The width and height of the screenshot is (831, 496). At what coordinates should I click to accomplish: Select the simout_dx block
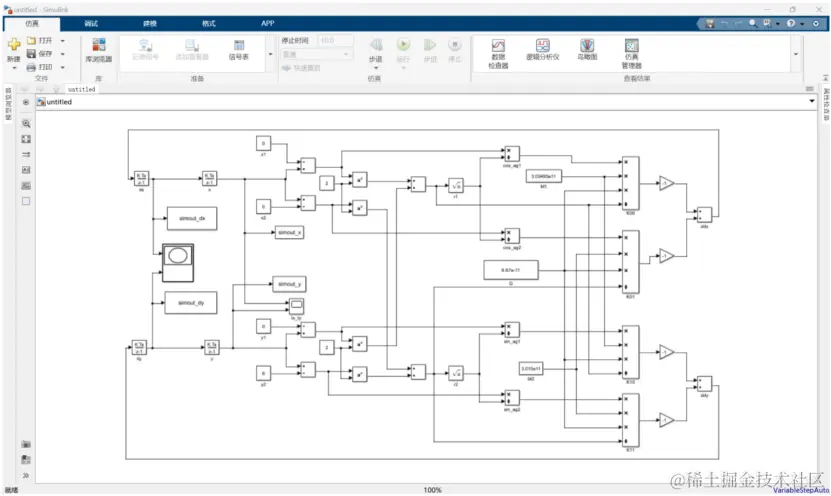point(192,218)
